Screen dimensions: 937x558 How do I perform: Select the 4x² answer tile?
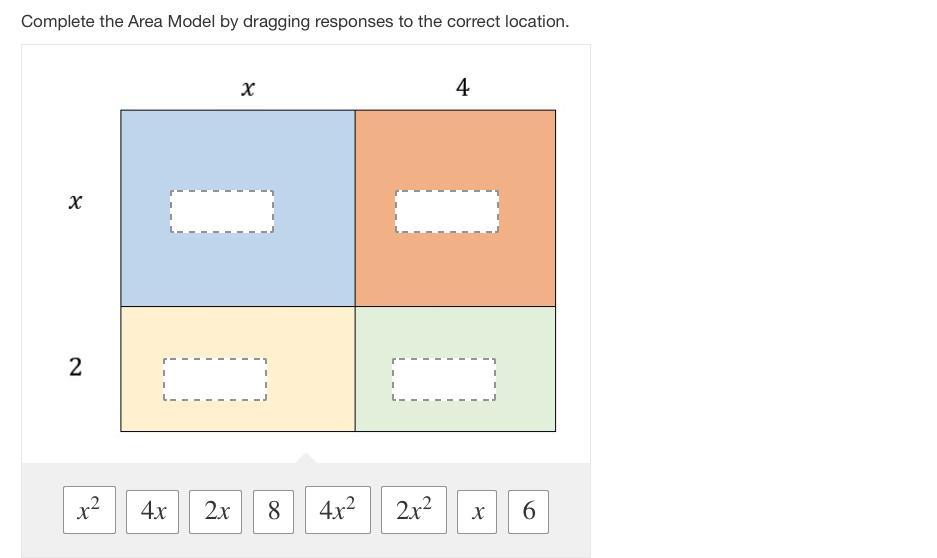[x=337, y=511]
